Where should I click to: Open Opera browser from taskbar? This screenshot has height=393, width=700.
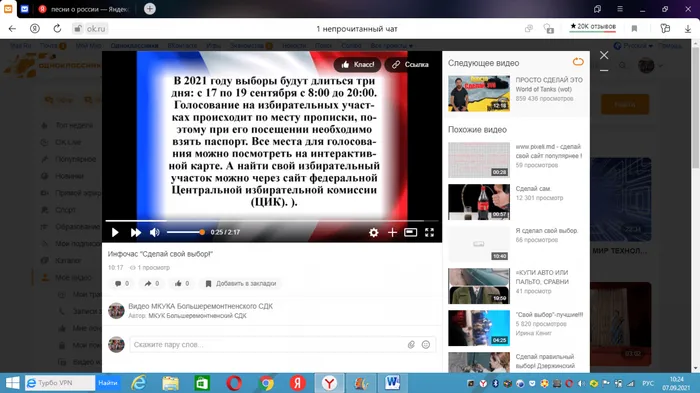234,383
